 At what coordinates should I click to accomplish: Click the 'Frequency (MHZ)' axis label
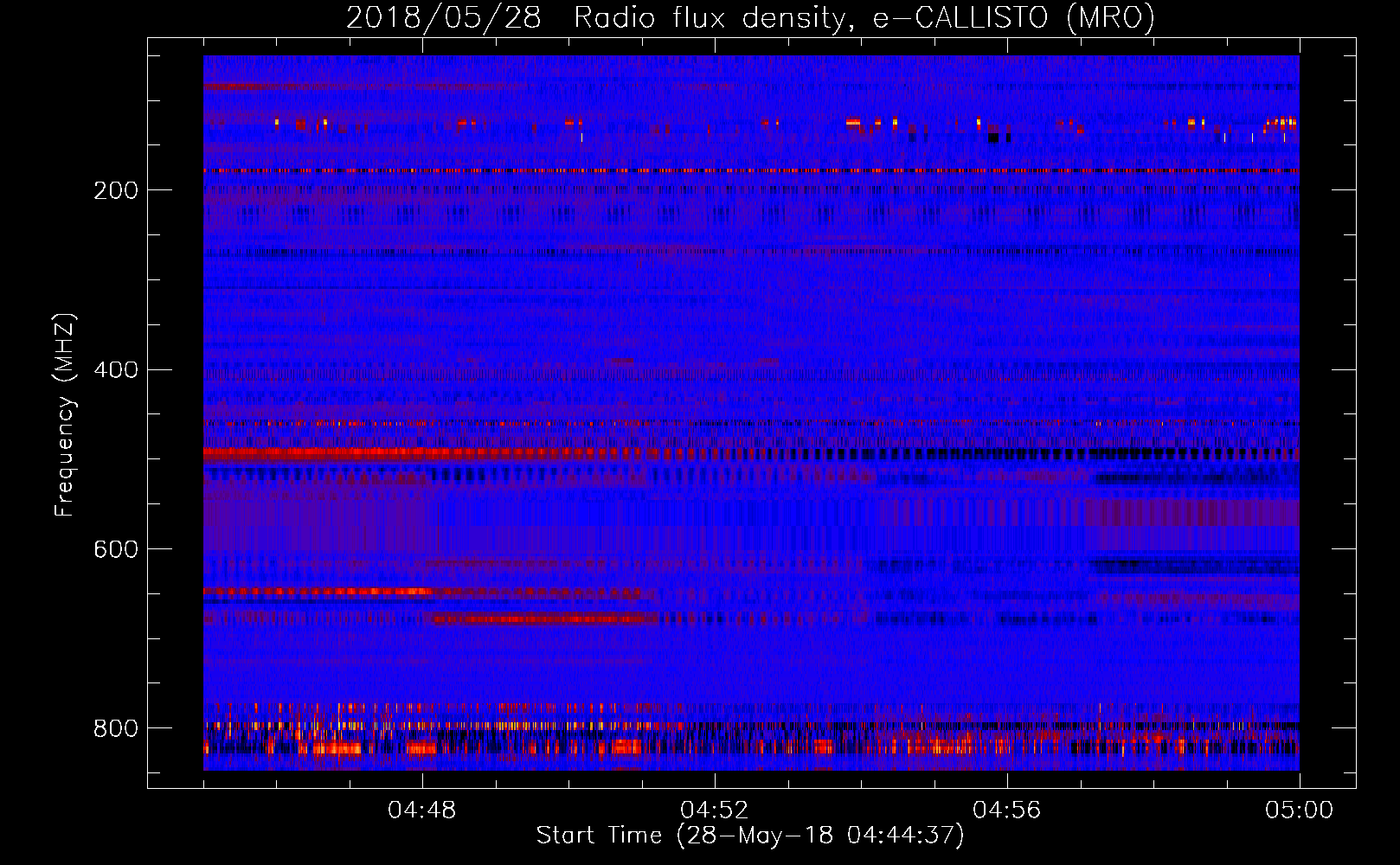click(65, 415)
